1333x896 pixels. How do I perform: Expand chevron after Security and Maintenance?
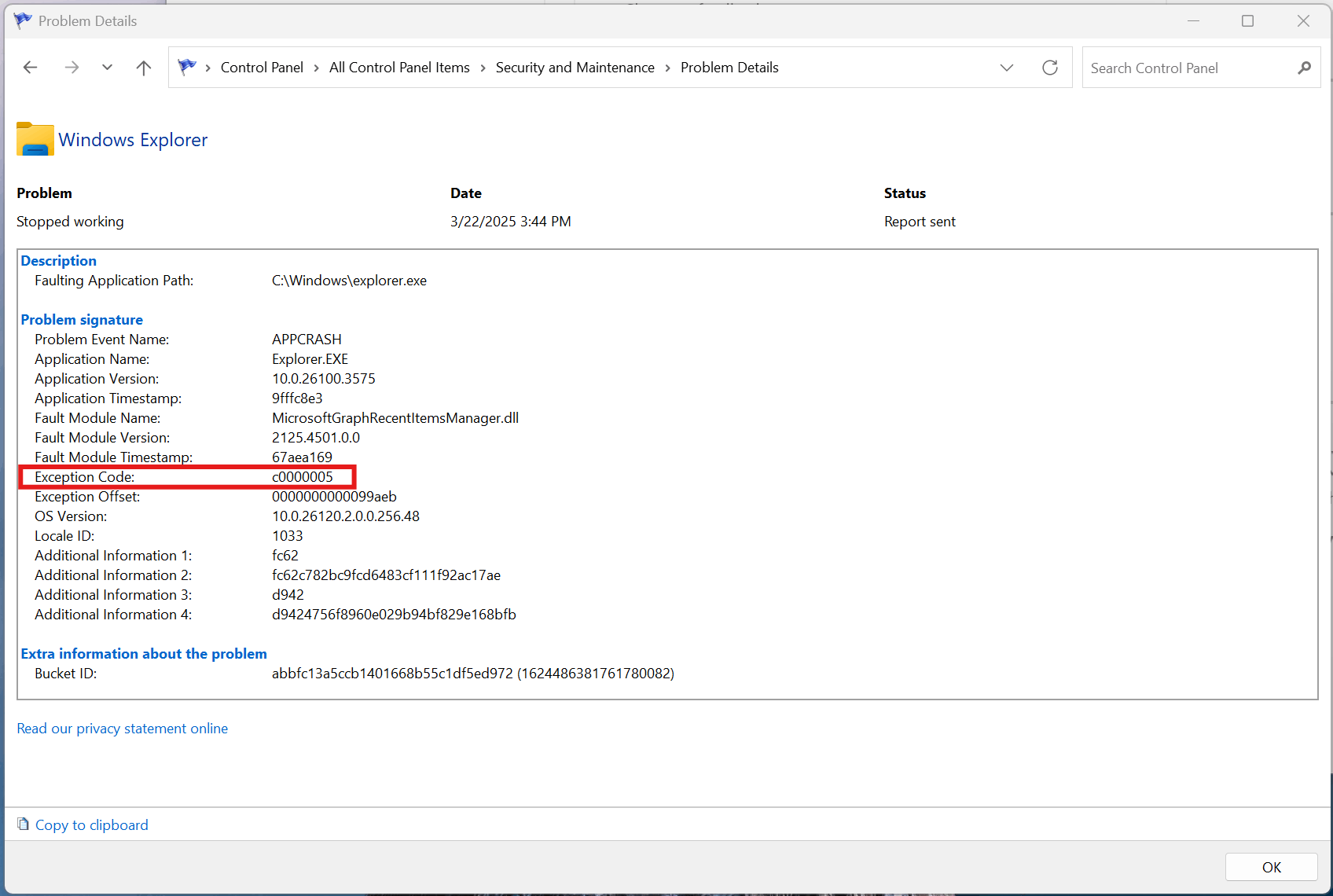tap(667, 68)
